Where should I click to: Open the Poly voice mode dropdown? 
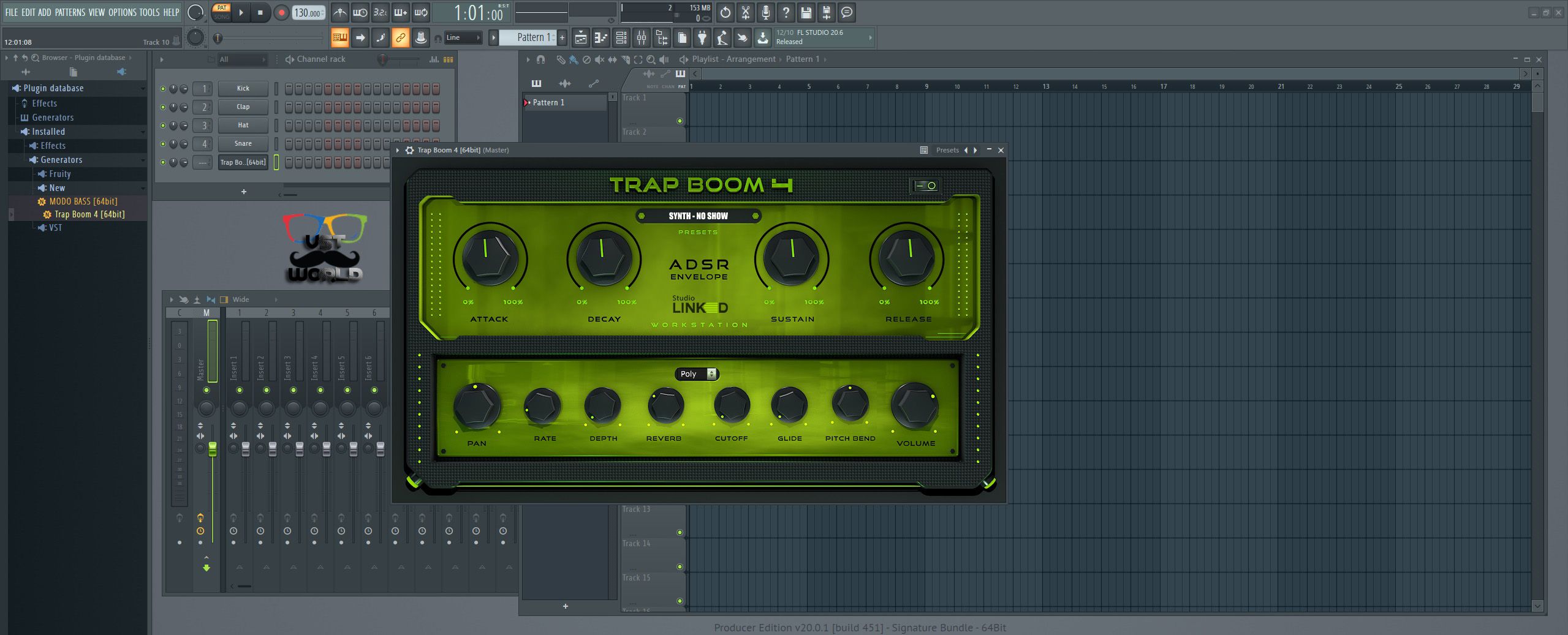click(x=697, y=374)
